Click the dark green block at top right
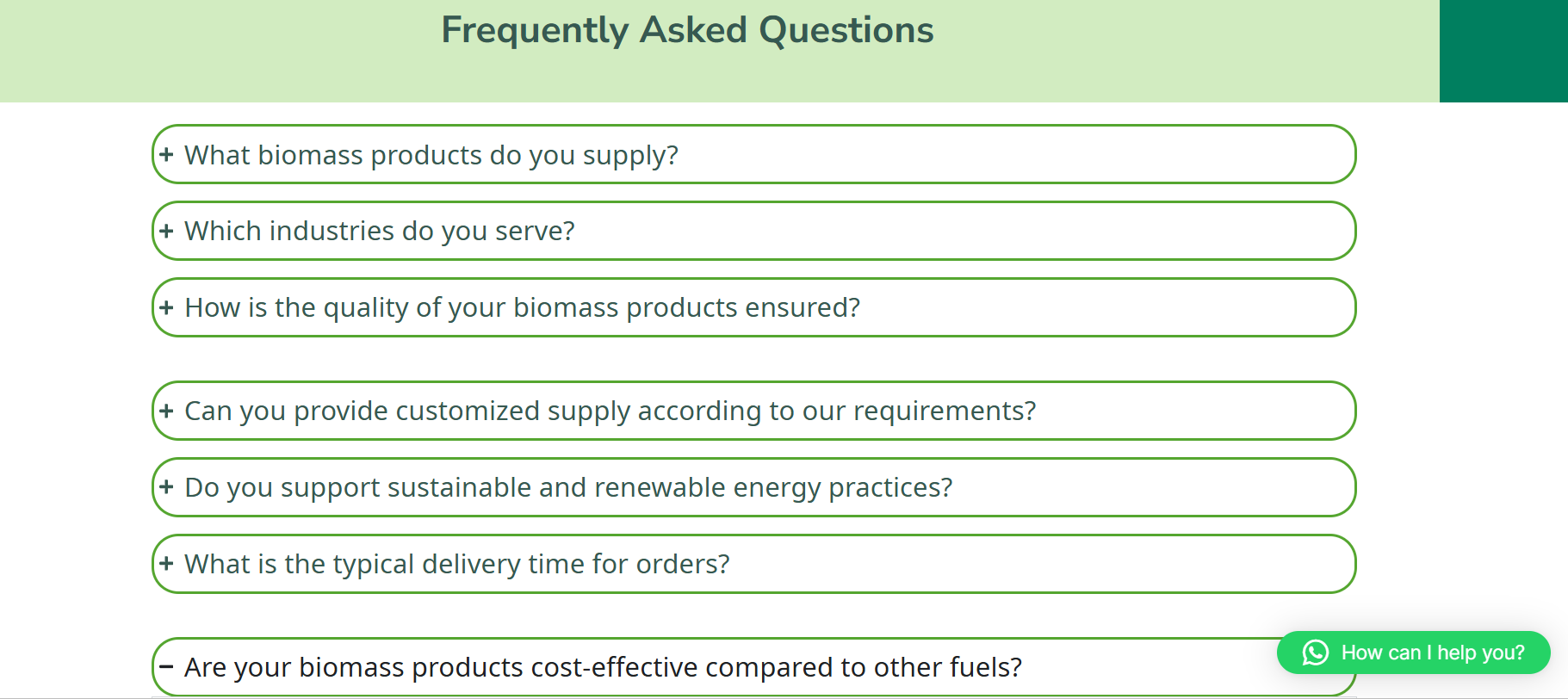The width and height of the screenshot is (1568, 699). tap(1503, 51)
